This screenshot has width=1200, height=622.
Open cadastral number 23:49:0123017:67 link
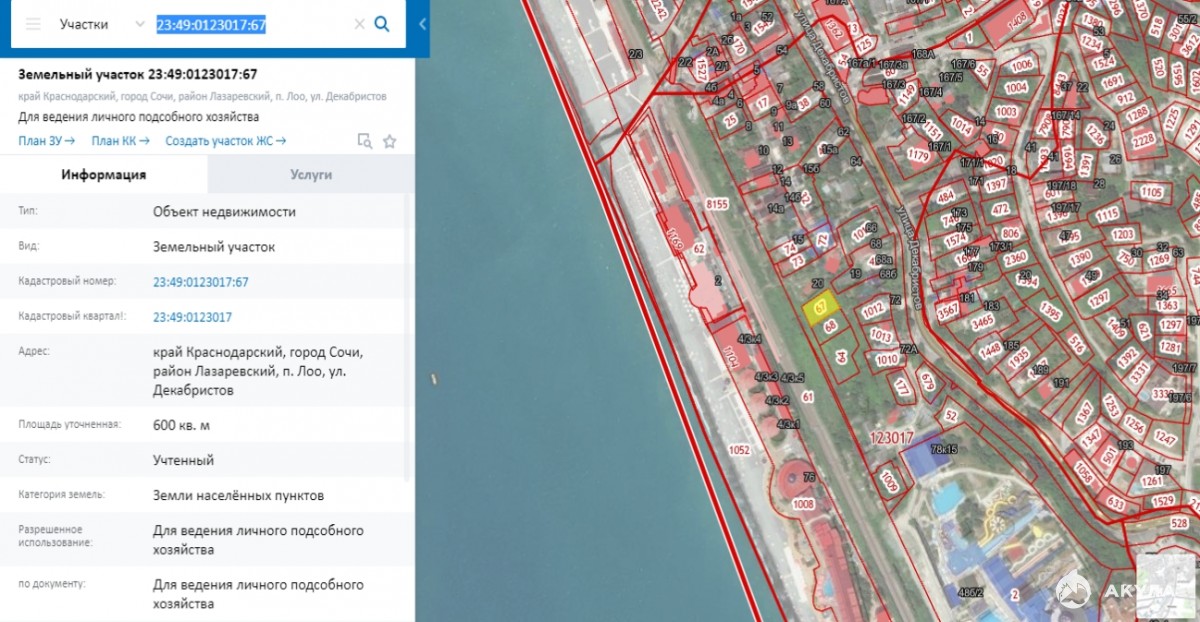(200, 282)
